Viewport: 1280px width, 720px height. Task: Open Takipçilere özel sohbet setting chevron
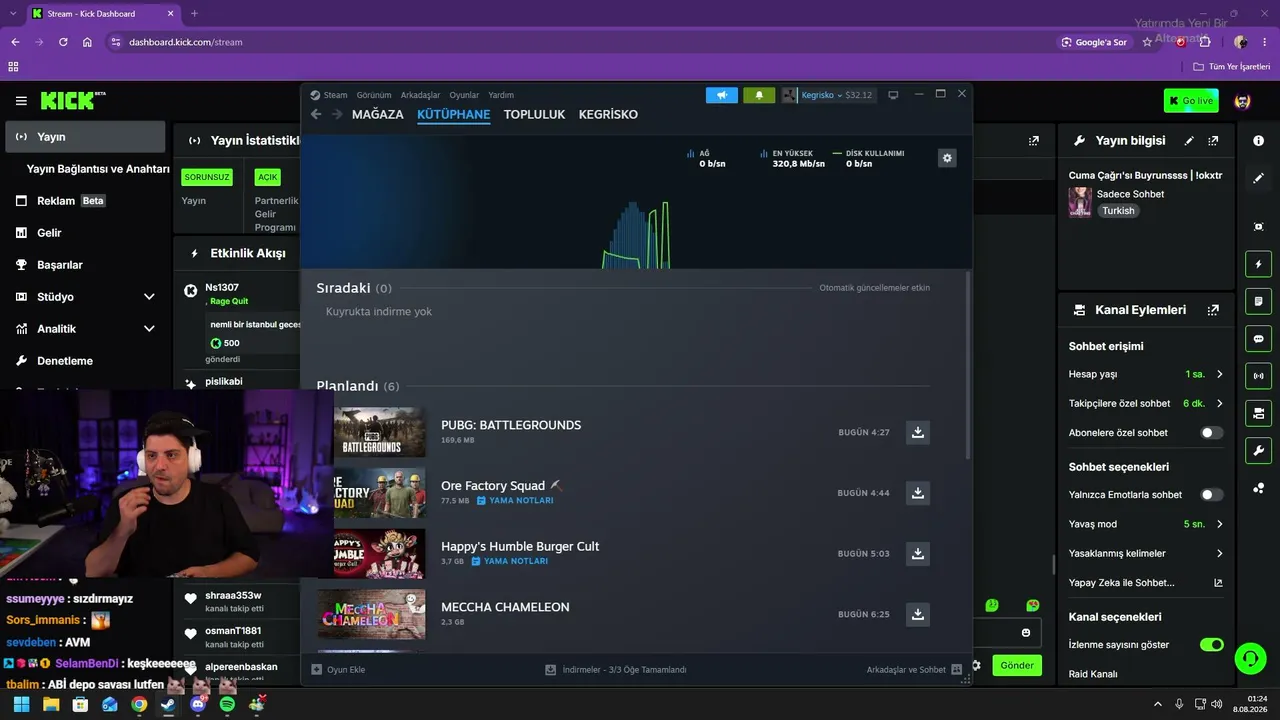tap(1219, 404)
